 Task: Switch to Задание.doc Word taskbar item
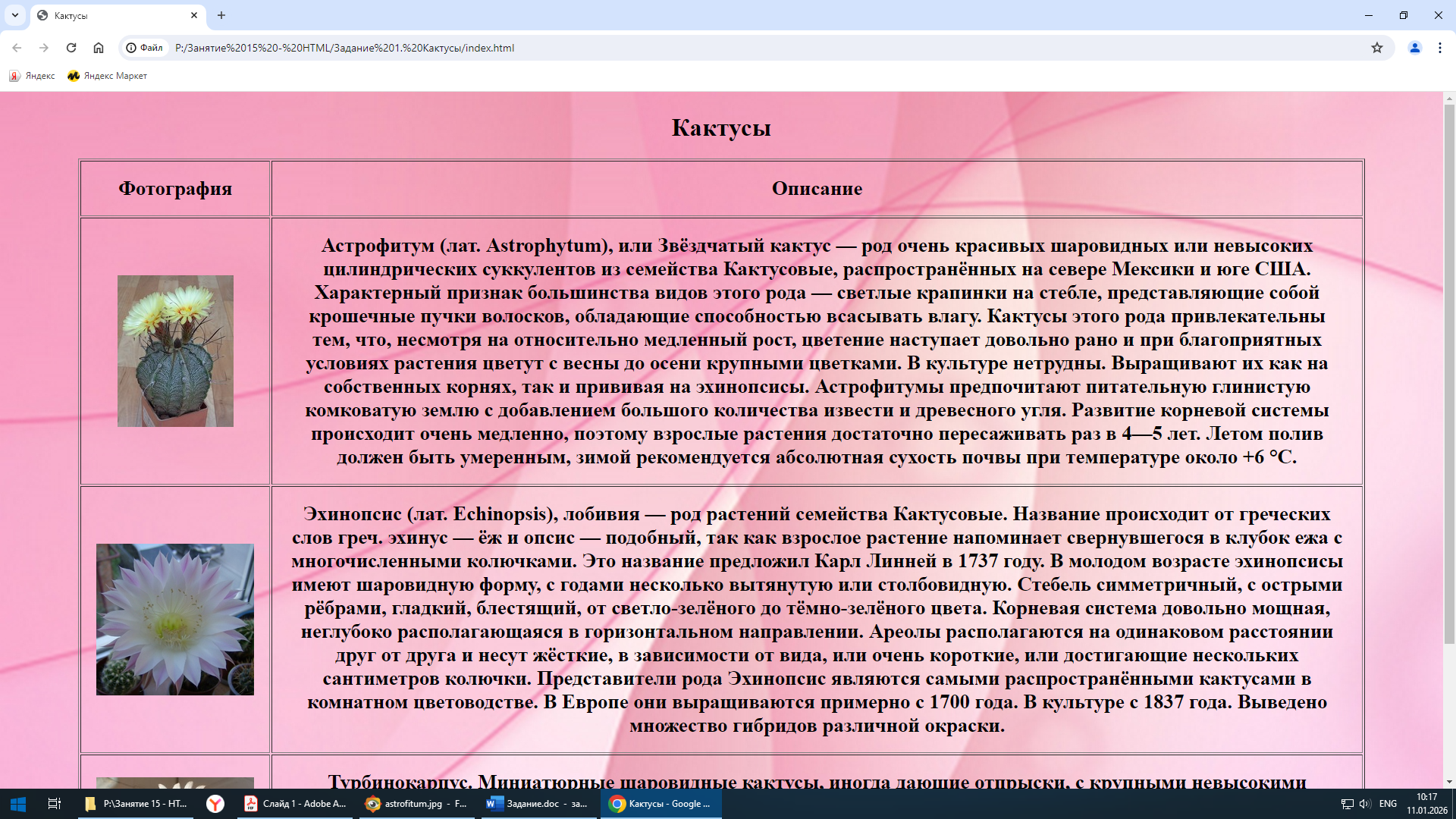pyautogui.click(x=537, y=804)
